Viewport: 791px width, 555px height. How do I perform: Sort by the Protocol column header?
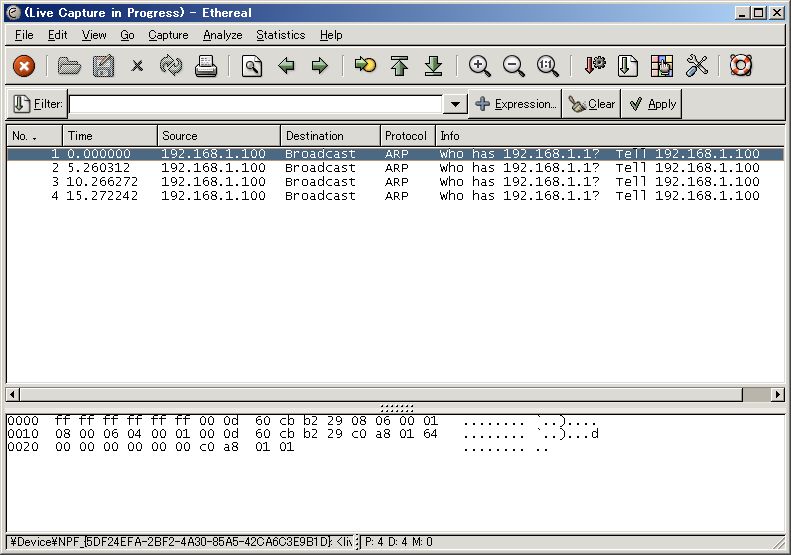[x=408, y=136]
